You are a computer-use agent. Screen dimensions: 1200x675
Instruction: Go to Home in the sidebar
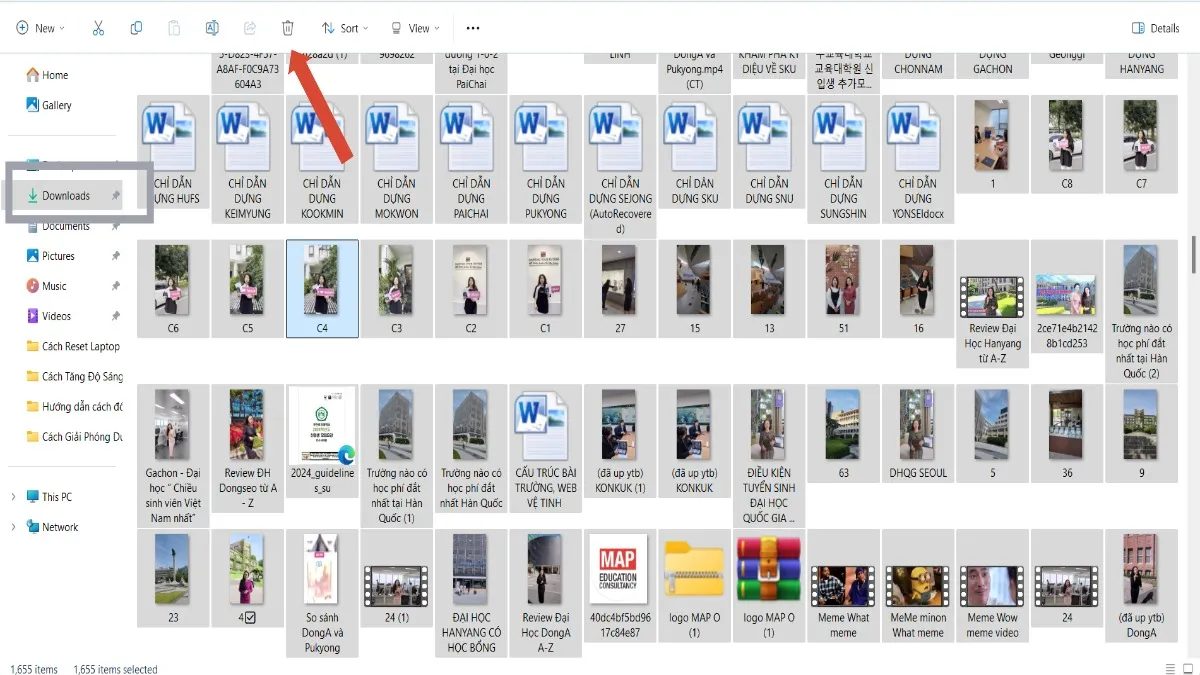tap(55, 75)
